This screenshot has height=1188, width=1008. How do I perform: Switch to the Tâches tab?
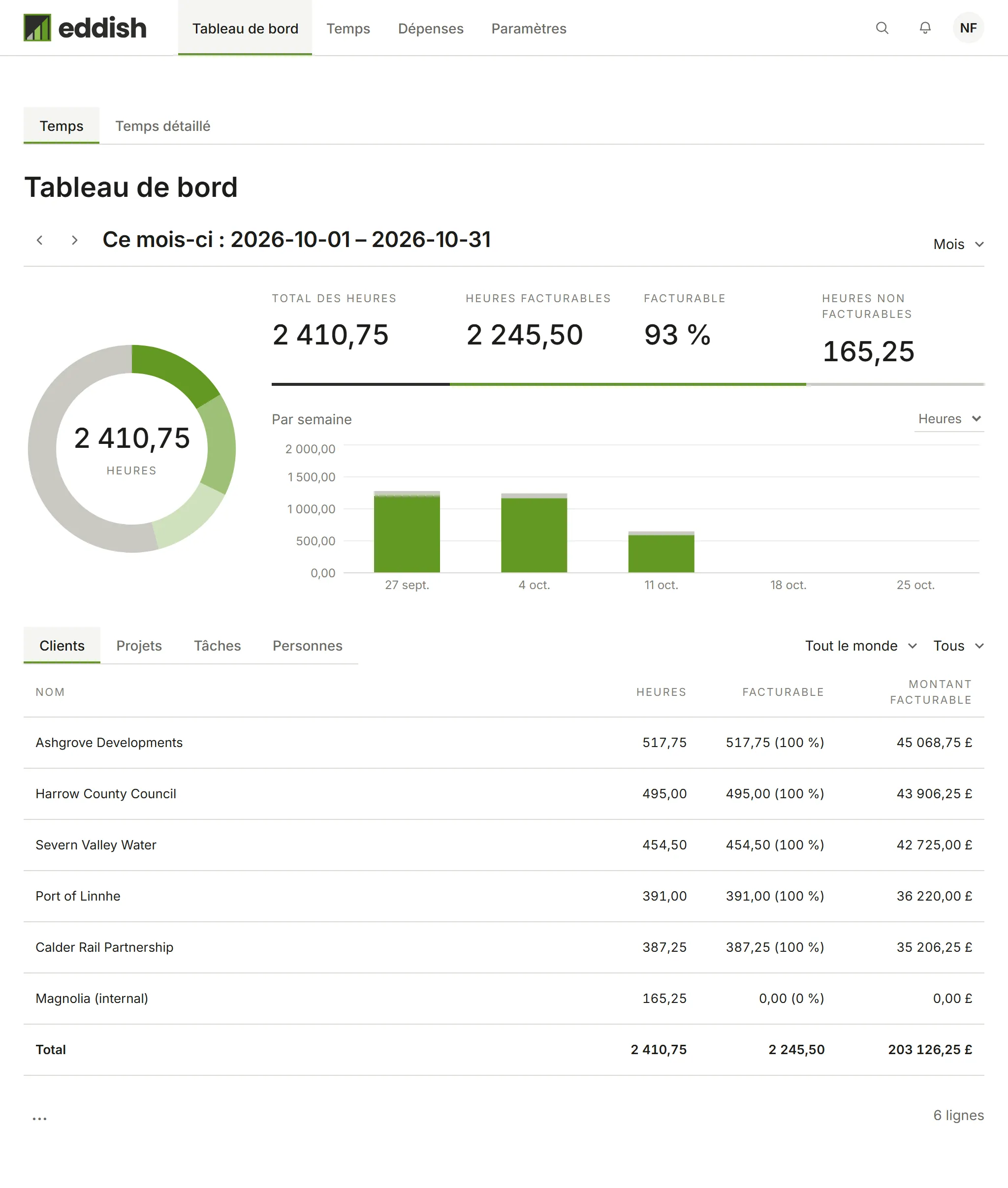pos(217,646)
